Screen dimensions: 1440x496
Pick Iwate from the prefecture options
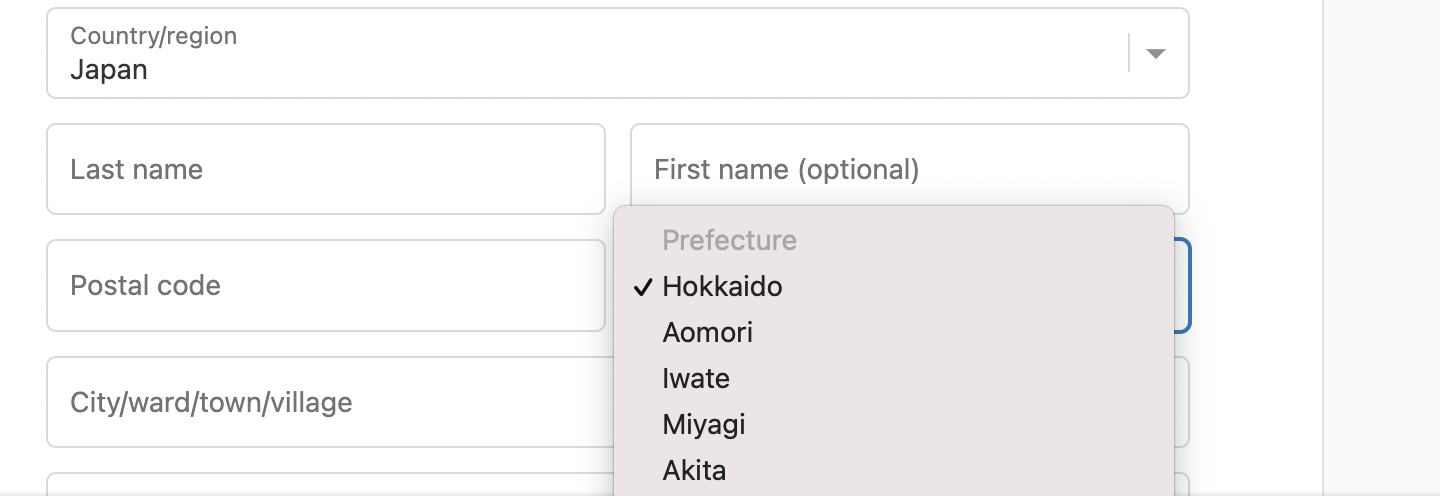[696, 379]
